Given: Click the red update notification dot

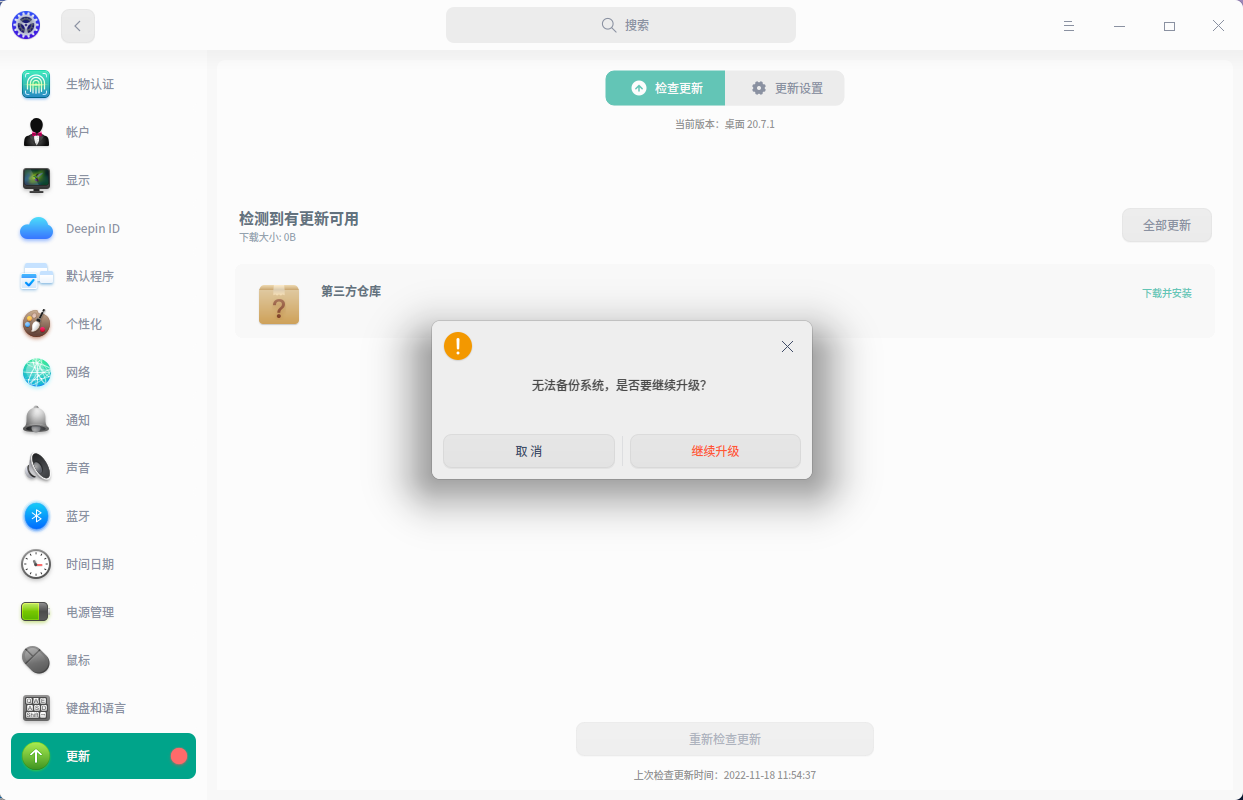Looking at the screenshot, I should coord(179,756).
